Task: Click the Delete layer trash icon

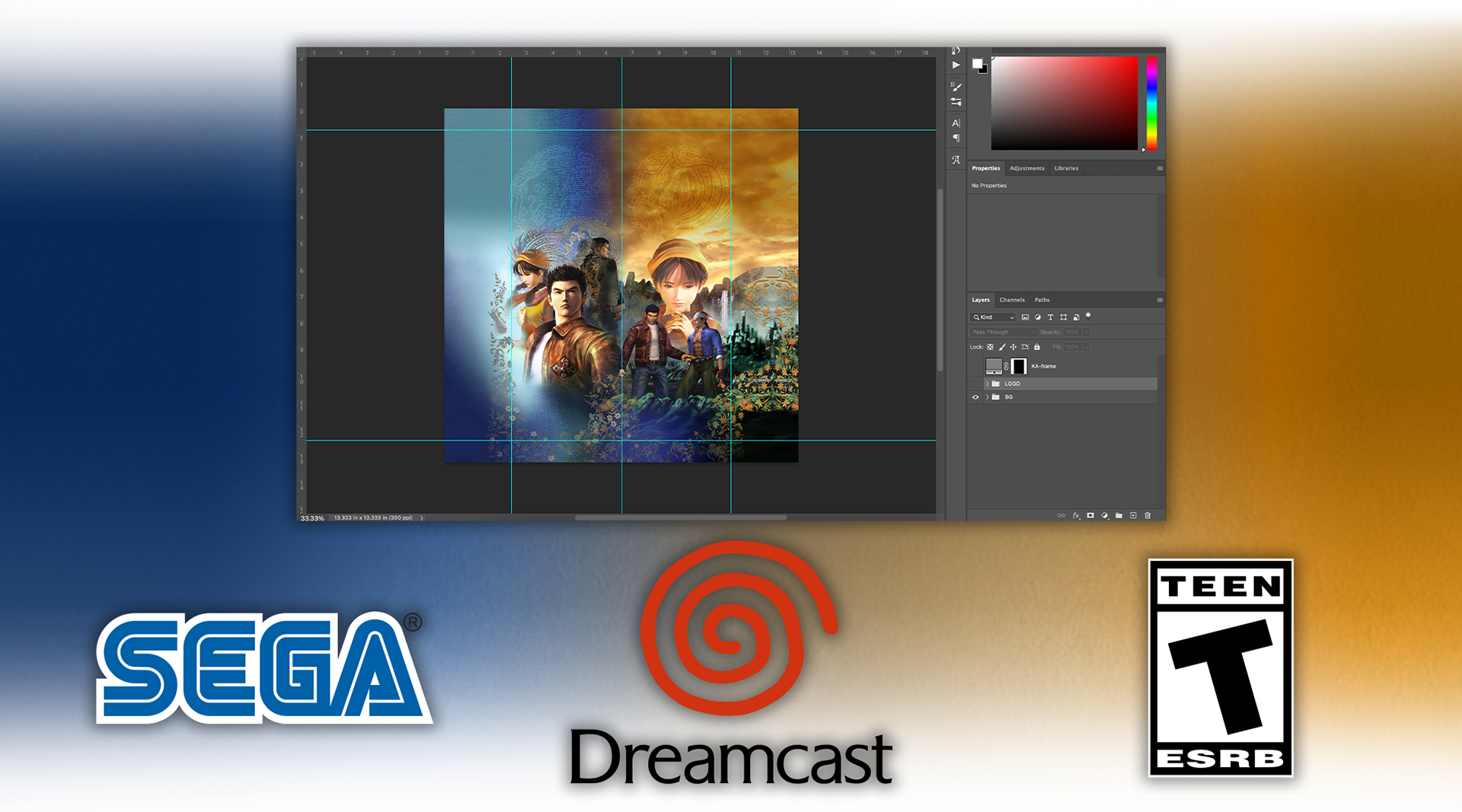Action: point(1148,515)
